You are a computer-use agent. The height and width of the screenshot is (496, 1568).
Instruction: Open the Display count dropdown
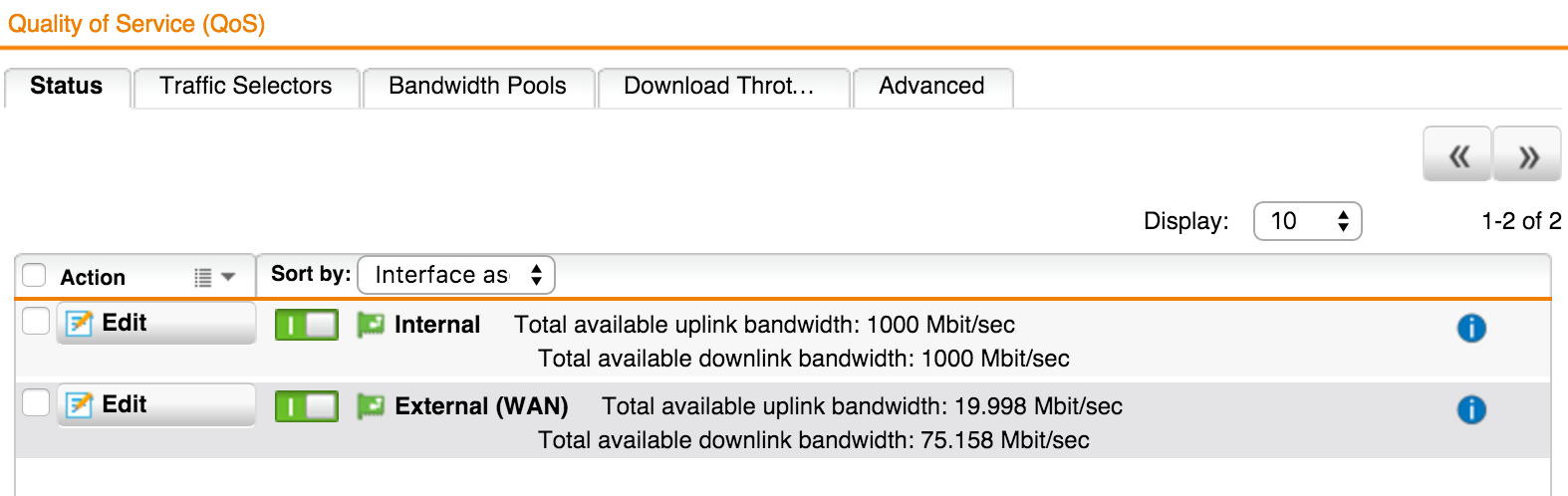[x=1307, y=221]
